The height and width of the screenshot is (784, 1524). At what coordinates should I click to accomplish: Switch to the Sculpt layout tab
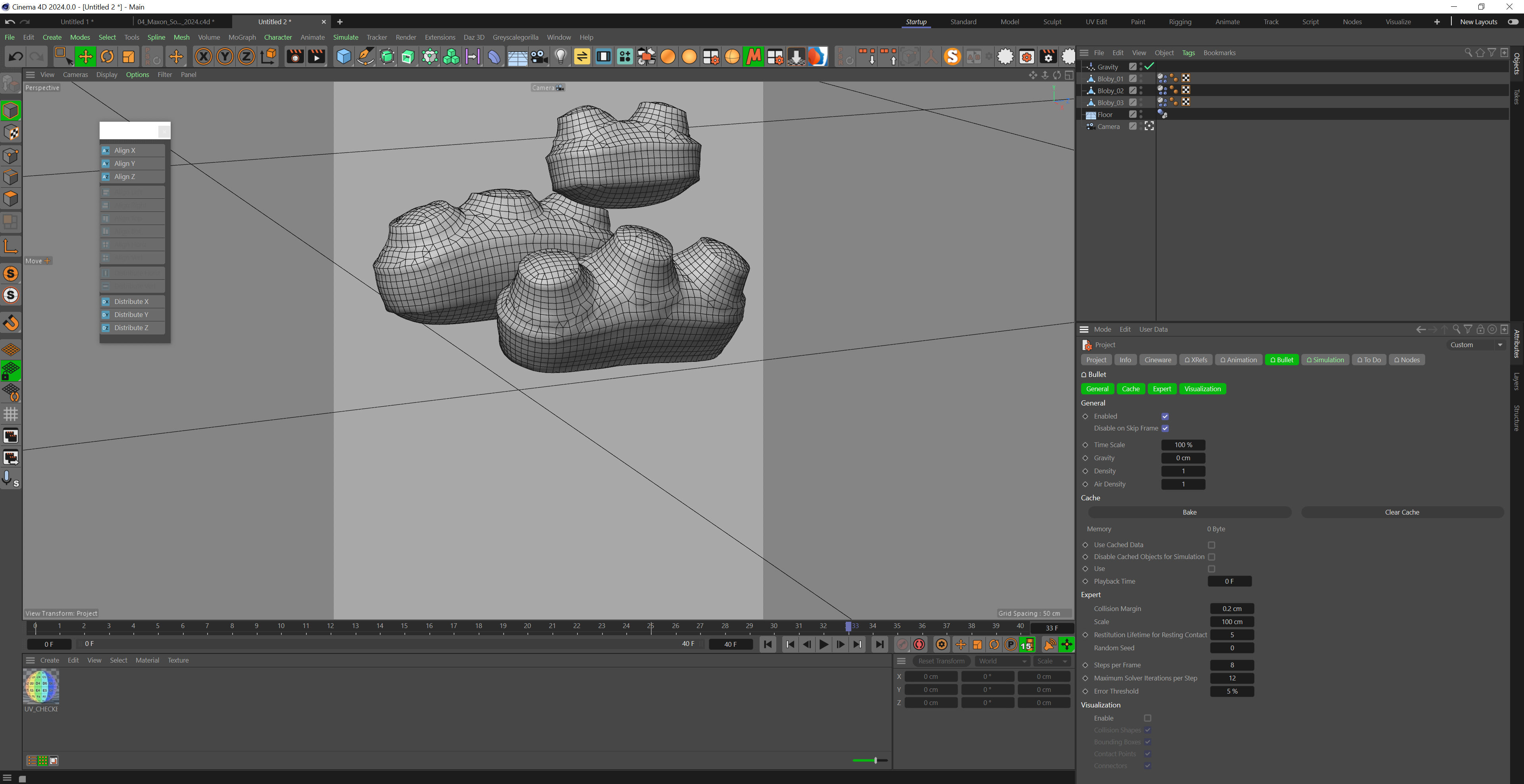click(x=1052, y=22)
